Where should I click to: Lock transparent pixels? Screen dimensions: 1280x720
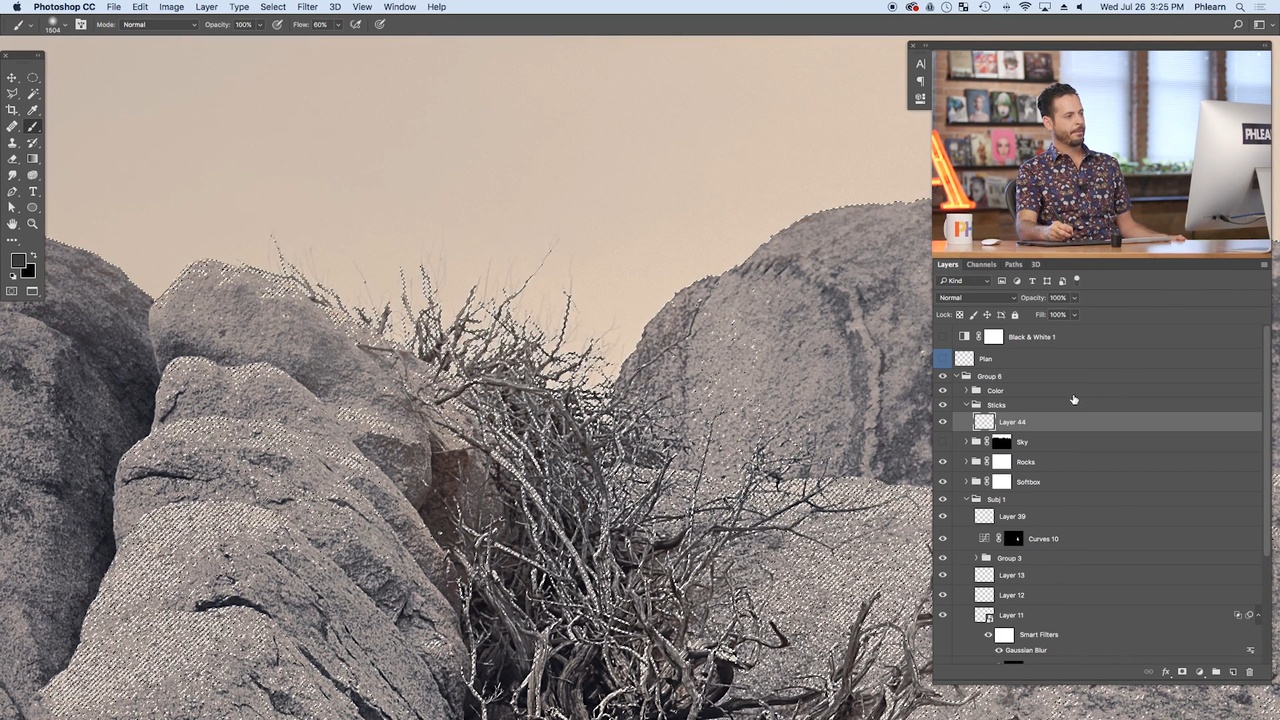pos(960,315)
